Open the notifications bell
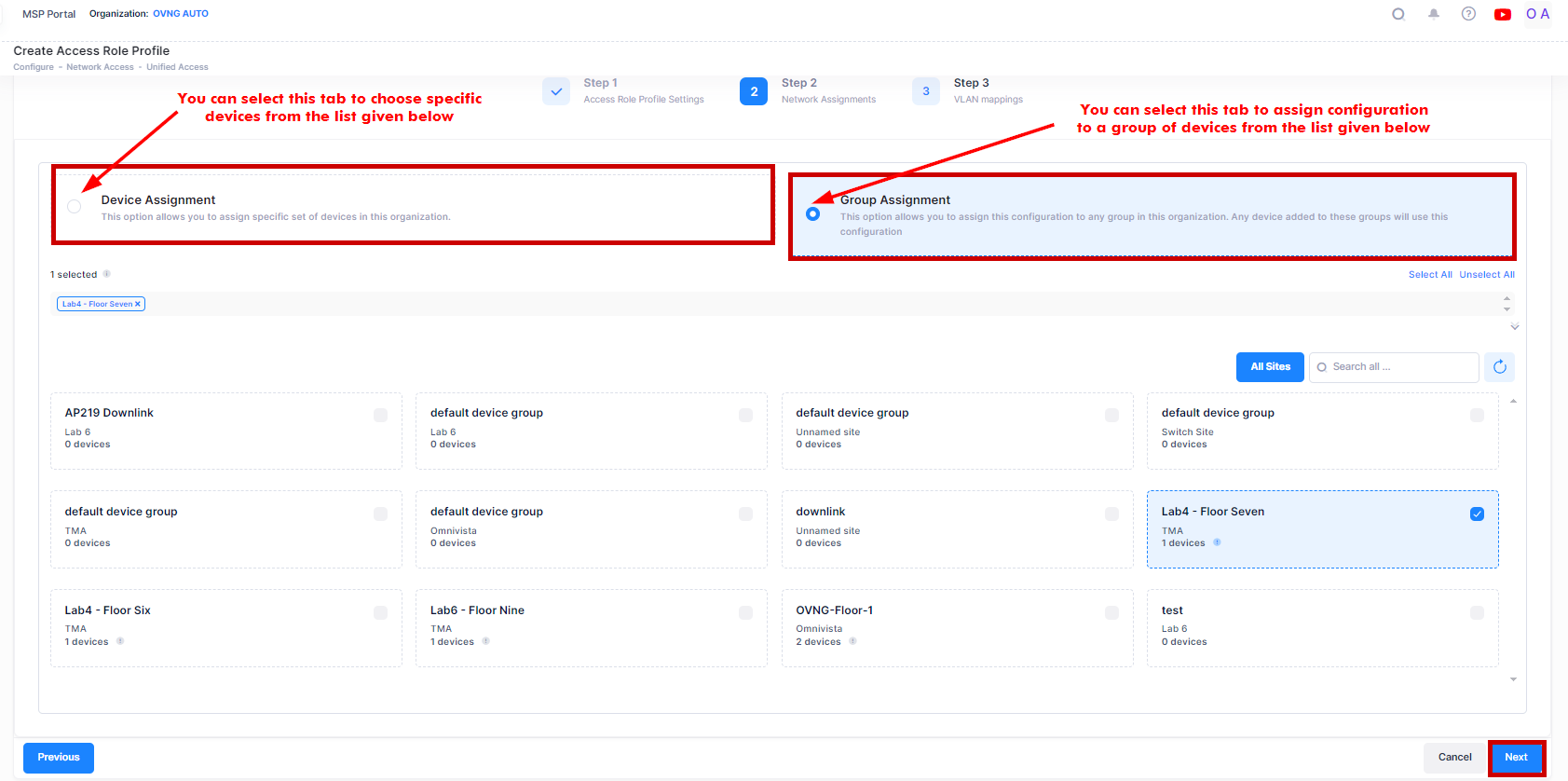This screenshot has width=1568, height=781. click(1433, 14)
